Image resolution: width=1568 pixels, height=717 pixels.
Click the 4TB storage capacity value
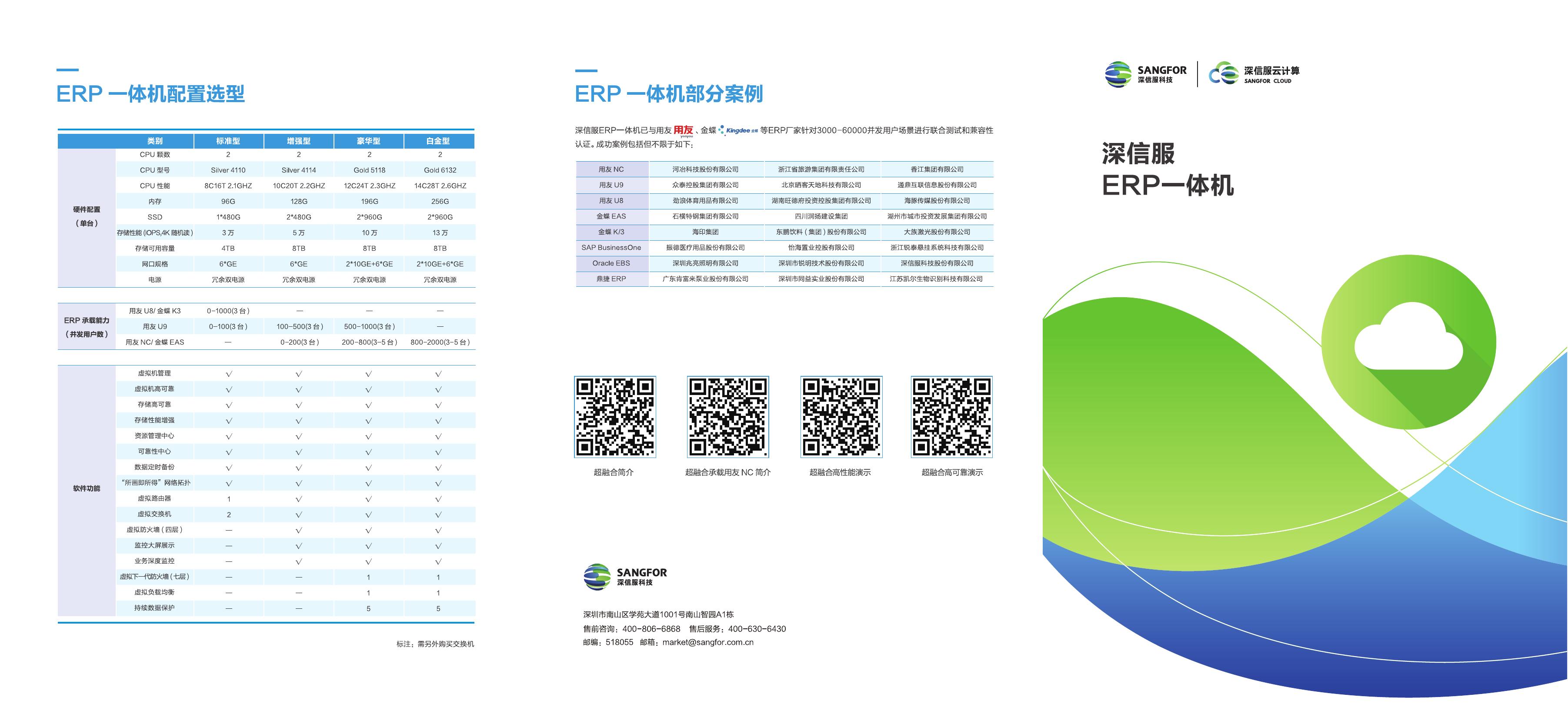pos(228,249)
